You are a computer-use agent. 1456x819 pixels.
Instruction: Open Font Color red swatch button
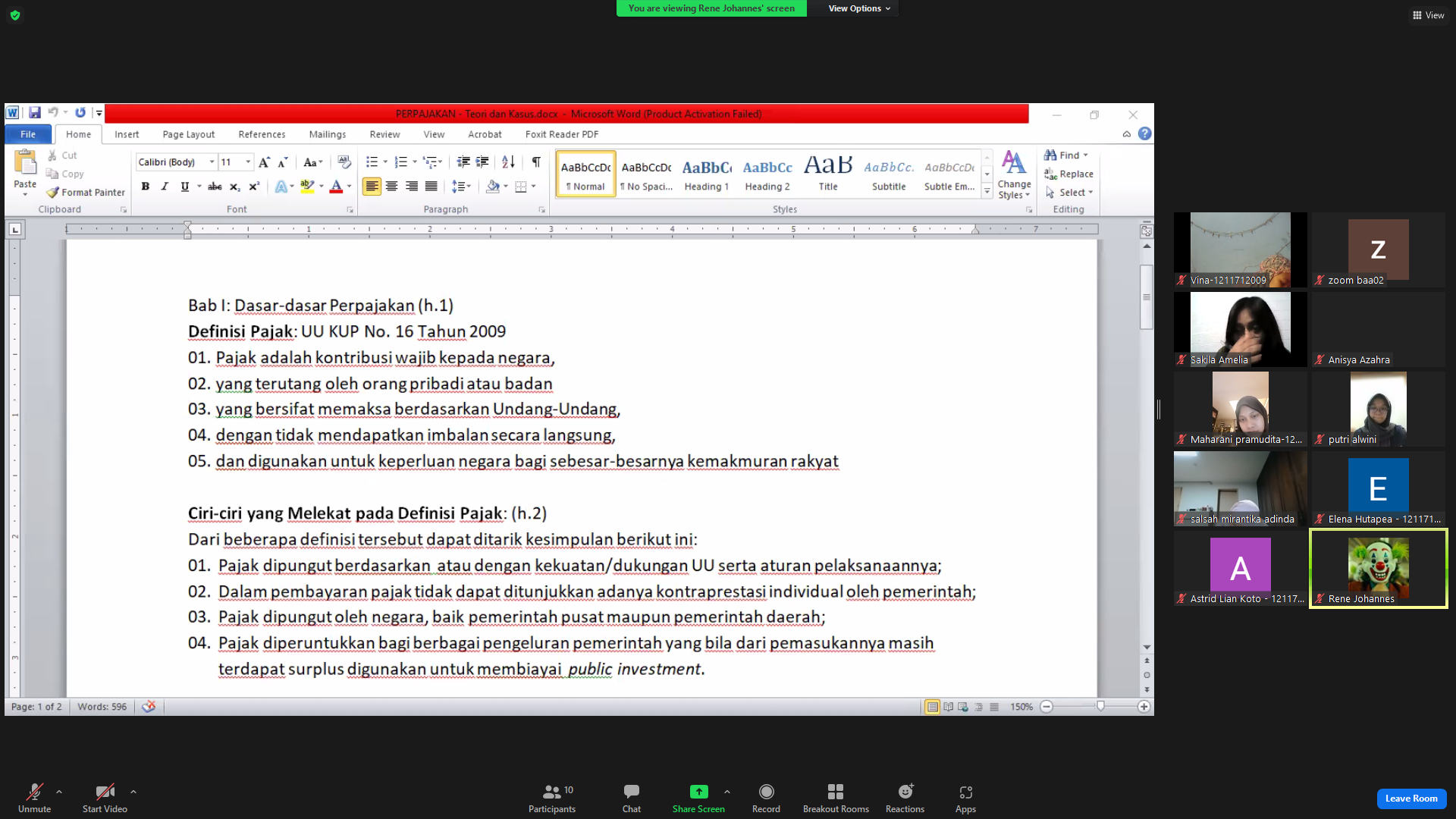coord(336,187)
